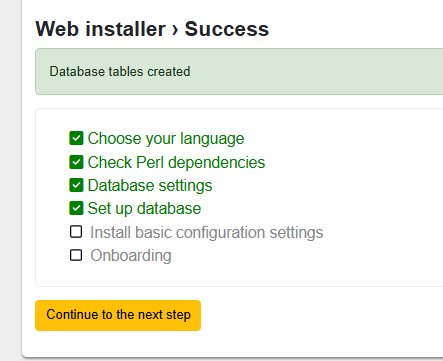443x361 pixels.
Task: Select the Check Perl dependencies step text
Action: [x=176, y=163]
